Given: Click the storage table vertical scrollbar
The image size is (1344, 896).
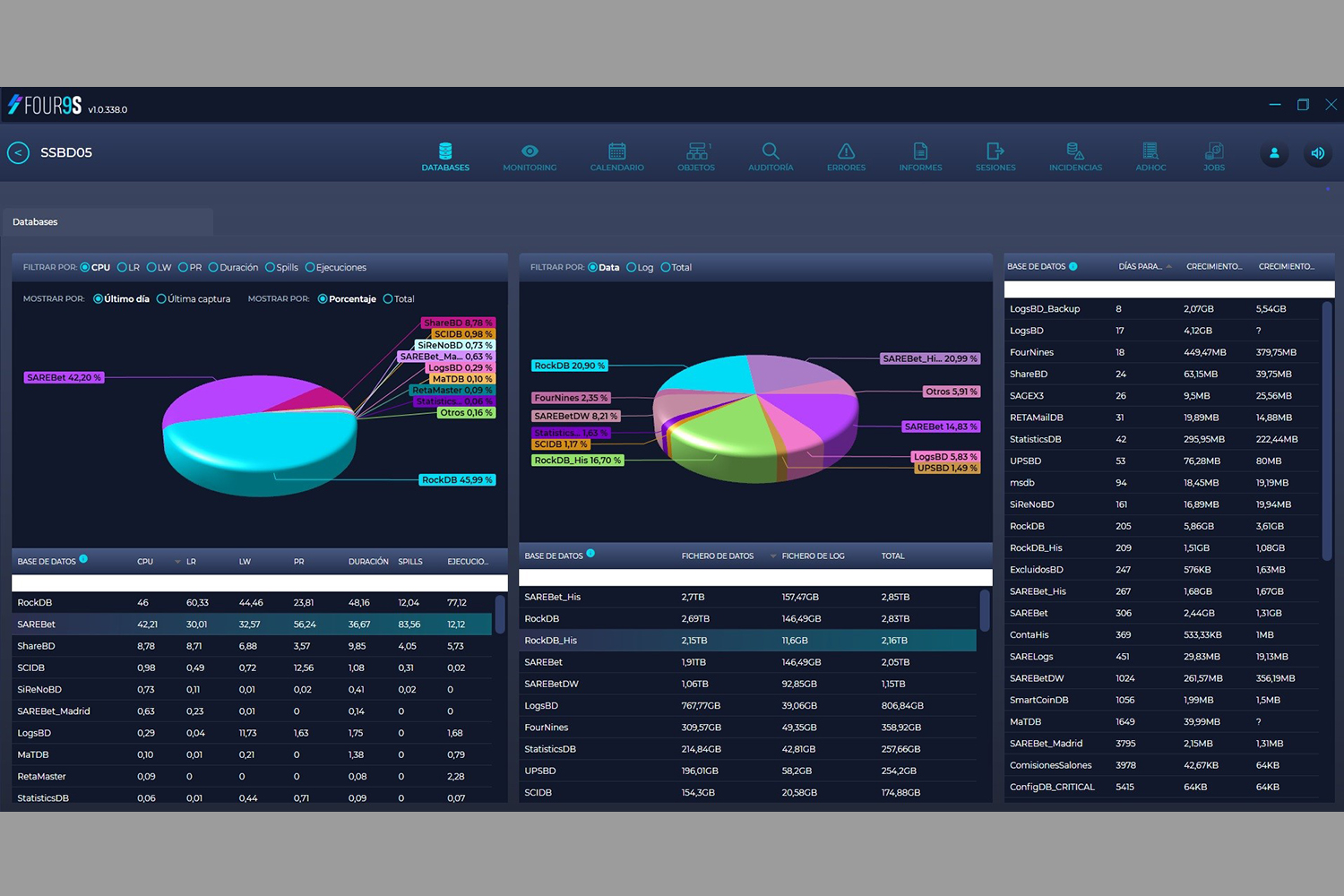Looking at the screenshot, I should [985, 609].
